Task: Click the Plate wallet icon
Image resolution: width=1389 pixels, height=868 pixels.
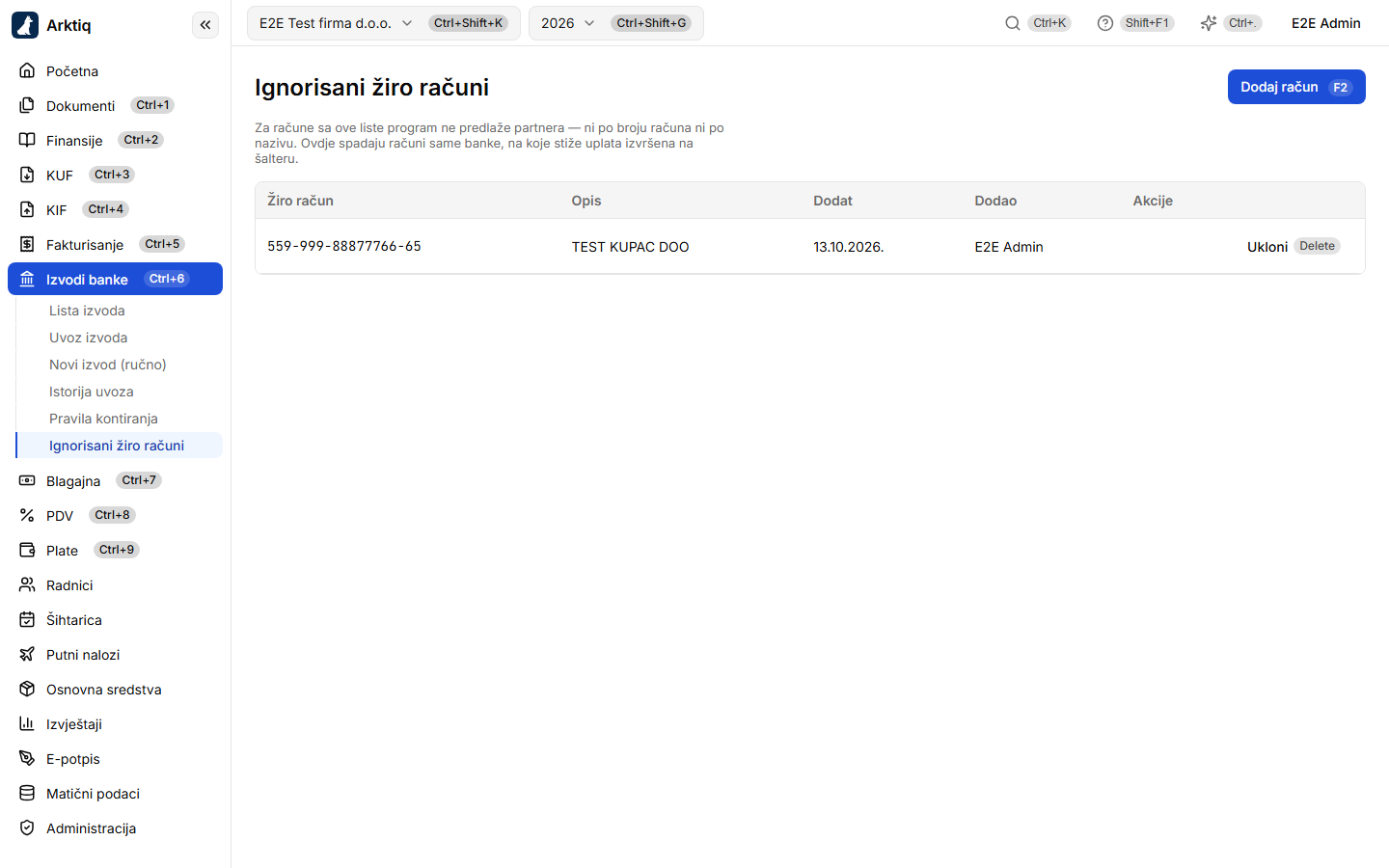Action: (27, 550)
